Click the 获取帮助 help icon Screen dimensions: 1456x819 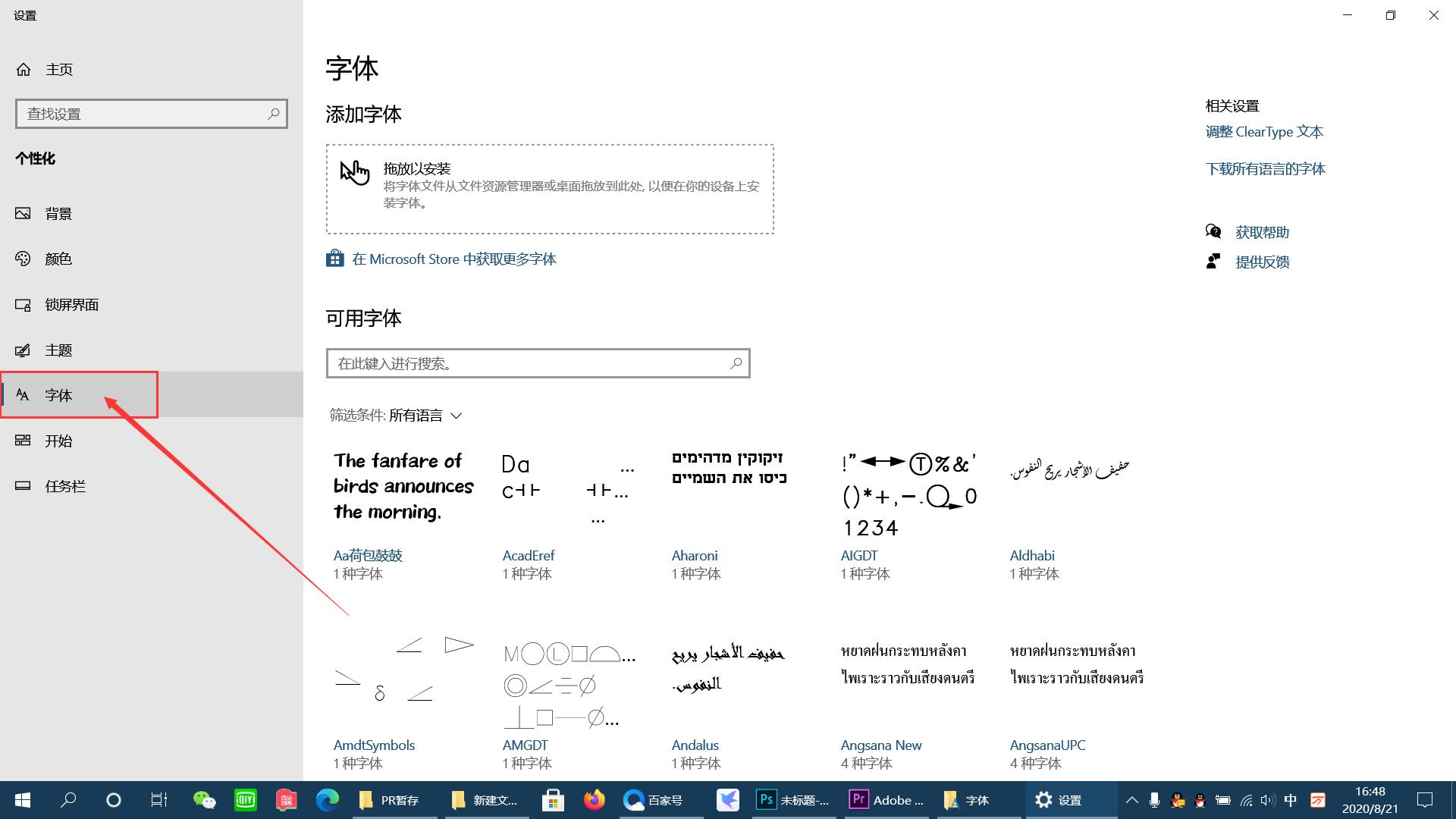click(x=1213, y=232)
